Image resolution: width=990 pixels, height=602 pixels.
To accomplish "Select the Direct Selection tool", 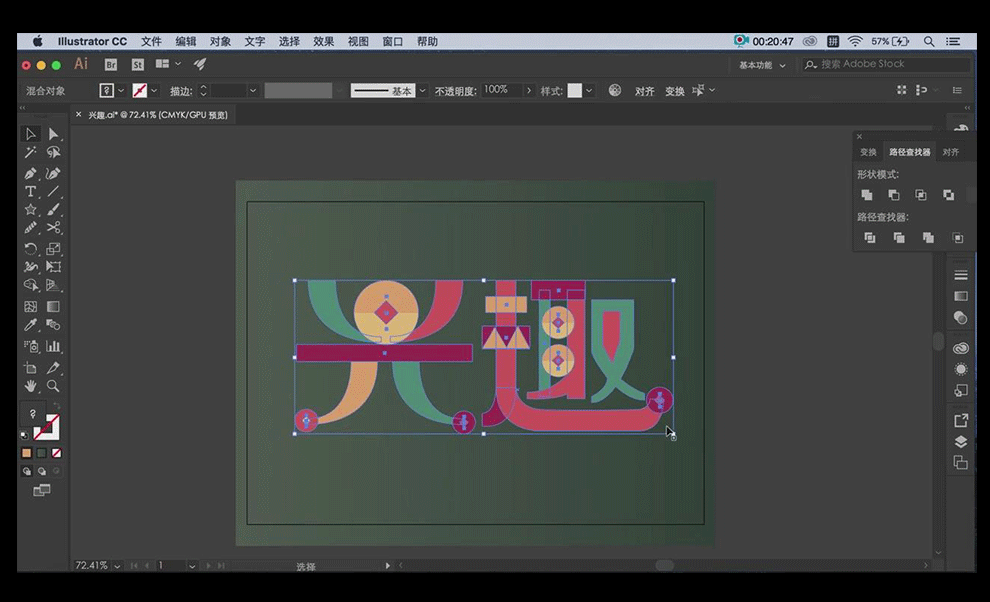I will click(x=53, y=134).
